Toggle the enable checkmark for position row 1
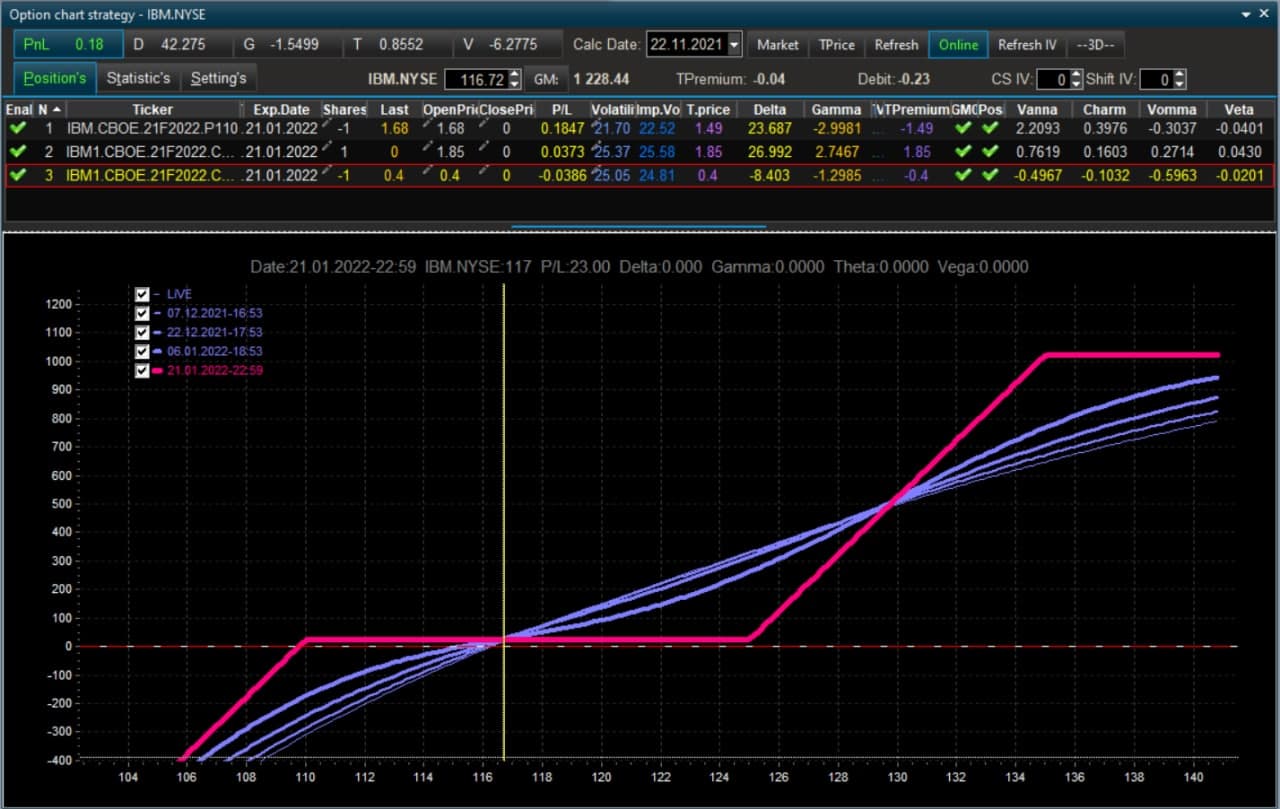The image size is (1280, 809). click(x=17, y=128)
